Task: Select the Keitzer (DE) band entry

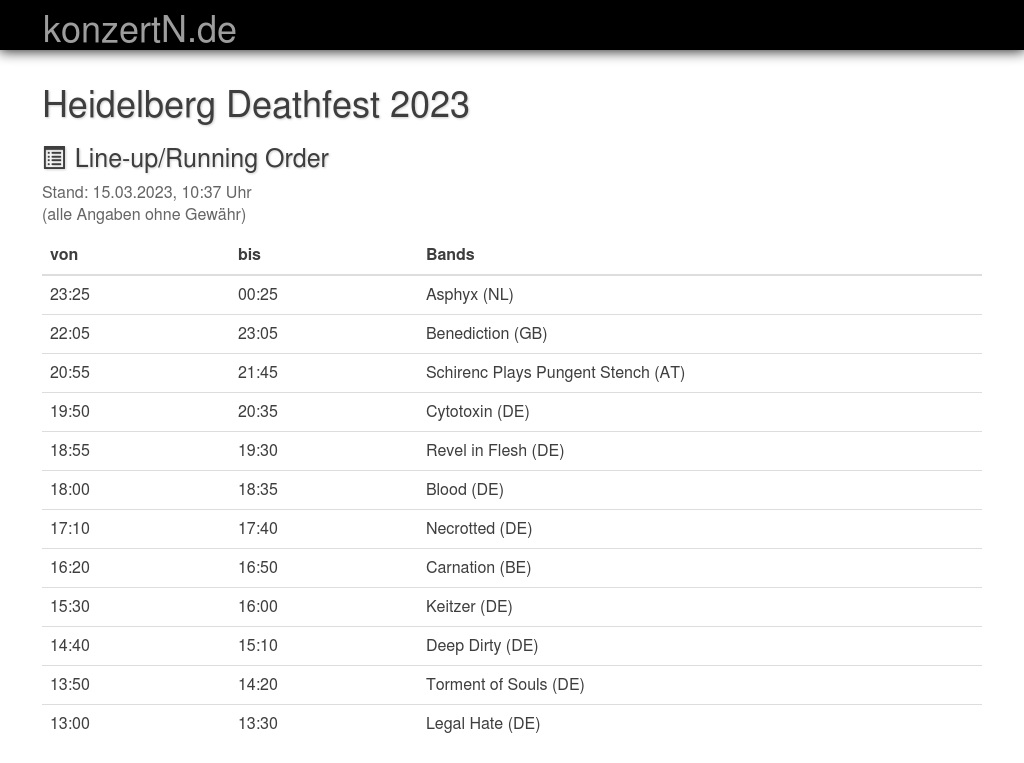Action: [x=469, y=606]
